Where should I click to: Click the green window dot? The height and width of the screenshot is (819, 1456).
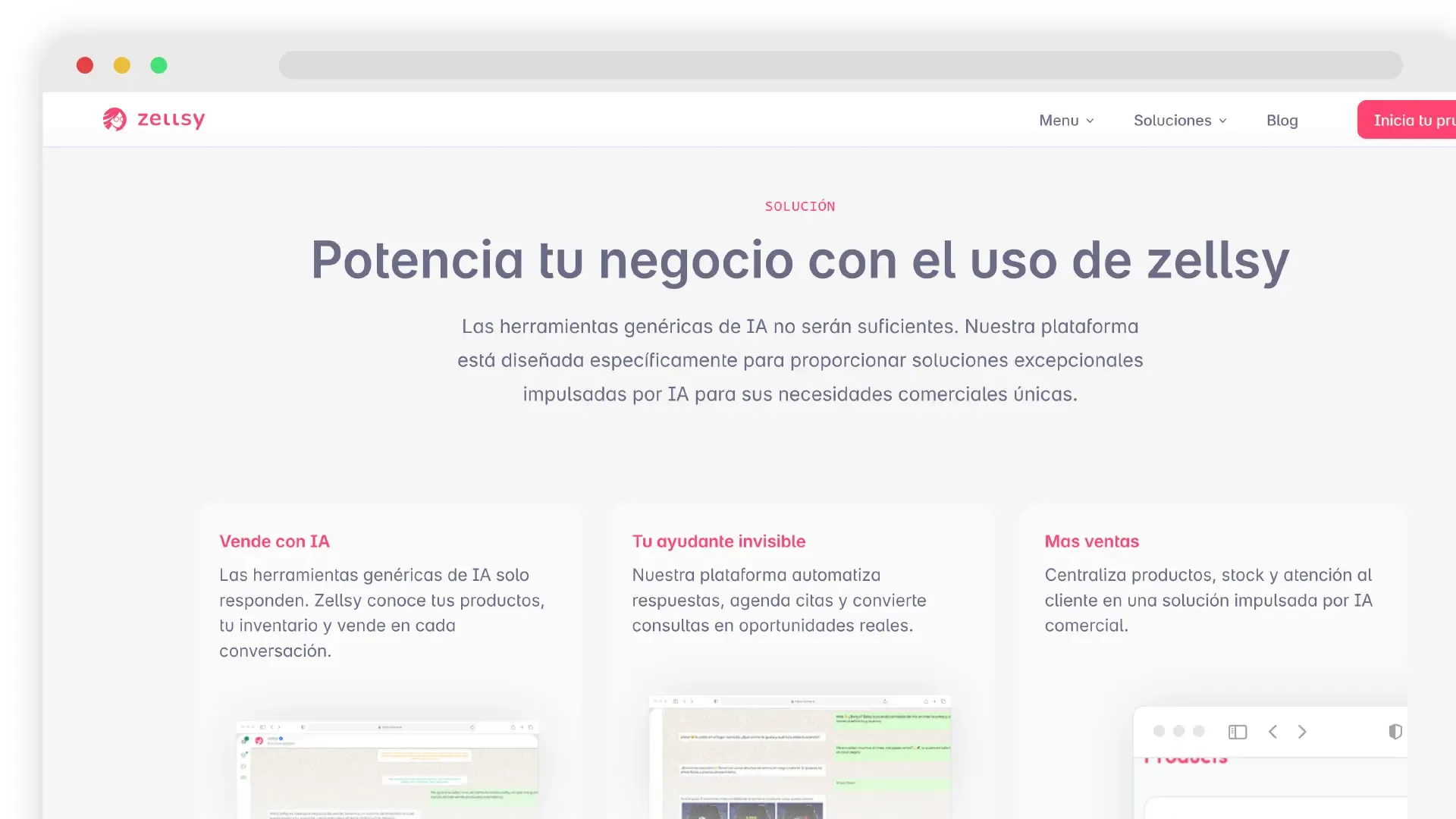pyautogui.click(x=158, y=65)
